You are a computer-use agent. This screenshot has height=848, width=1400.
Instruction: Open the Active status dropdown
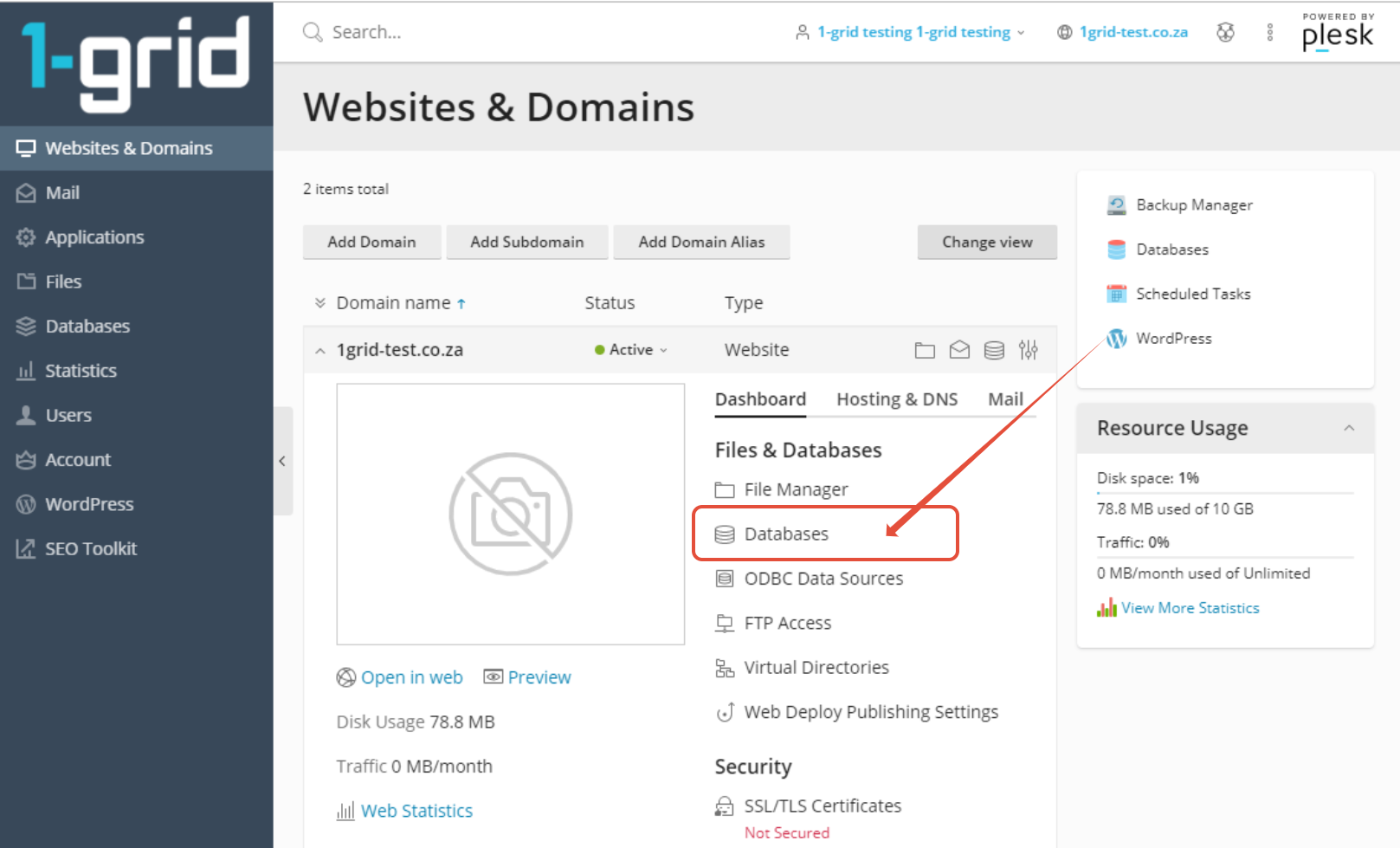(631, 350)
